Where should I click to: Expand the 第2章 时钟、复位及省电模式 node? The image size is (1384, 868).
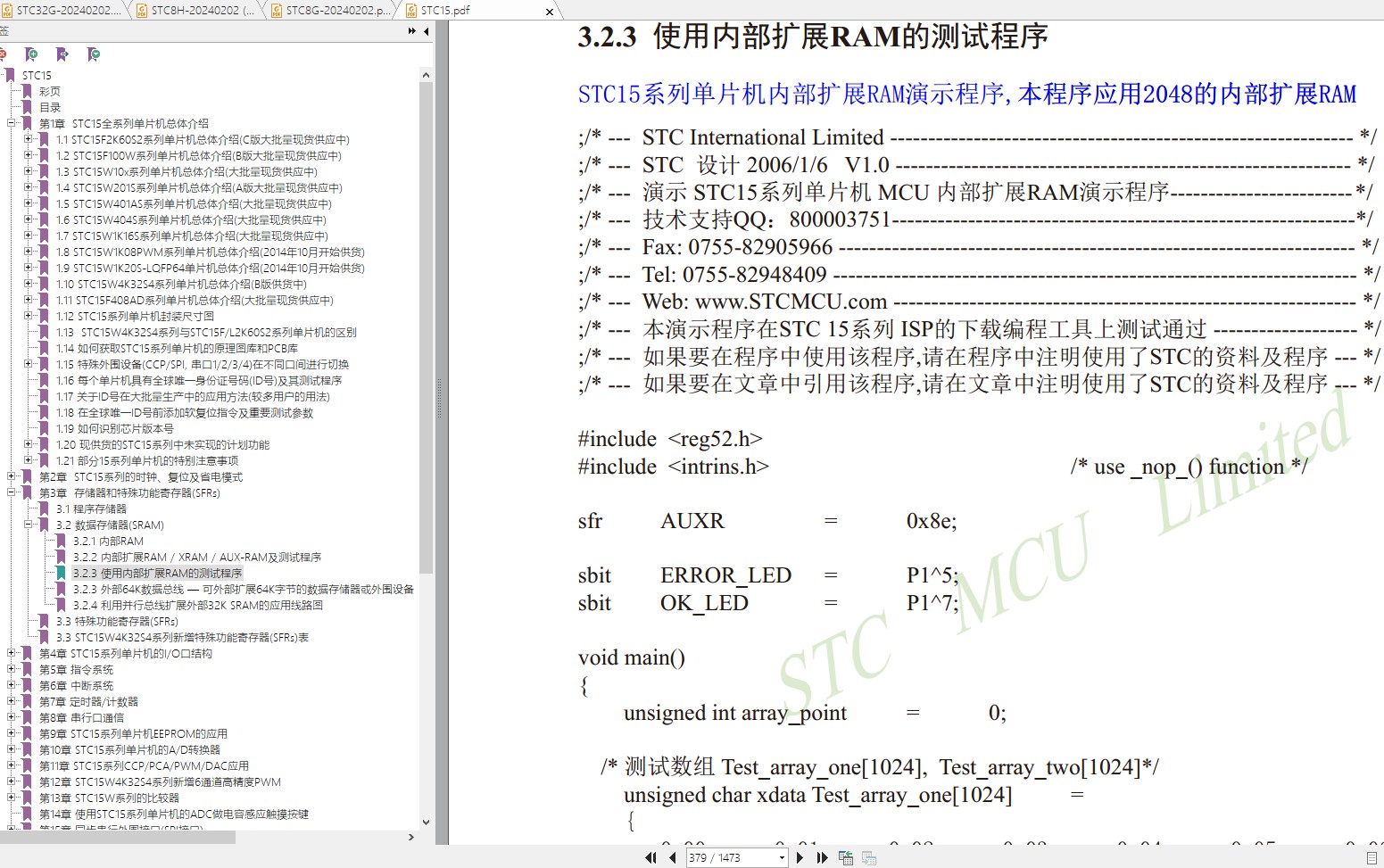point(12,476)
